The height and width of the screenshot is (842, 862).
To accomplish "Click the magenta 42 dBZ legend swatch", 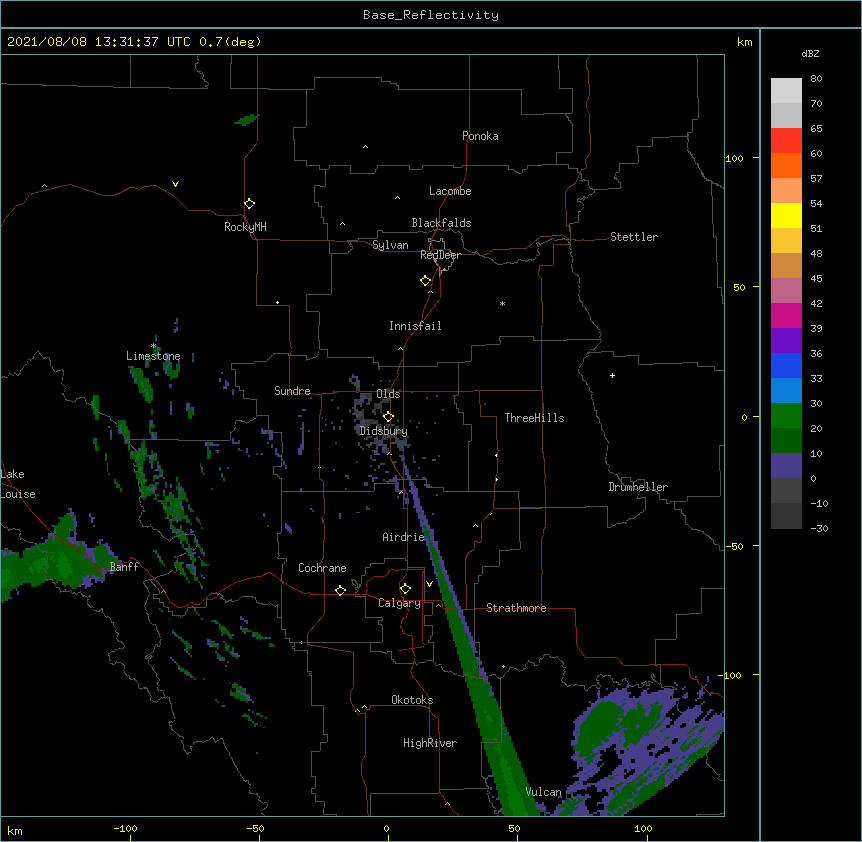I will click(x=786, y=315).
